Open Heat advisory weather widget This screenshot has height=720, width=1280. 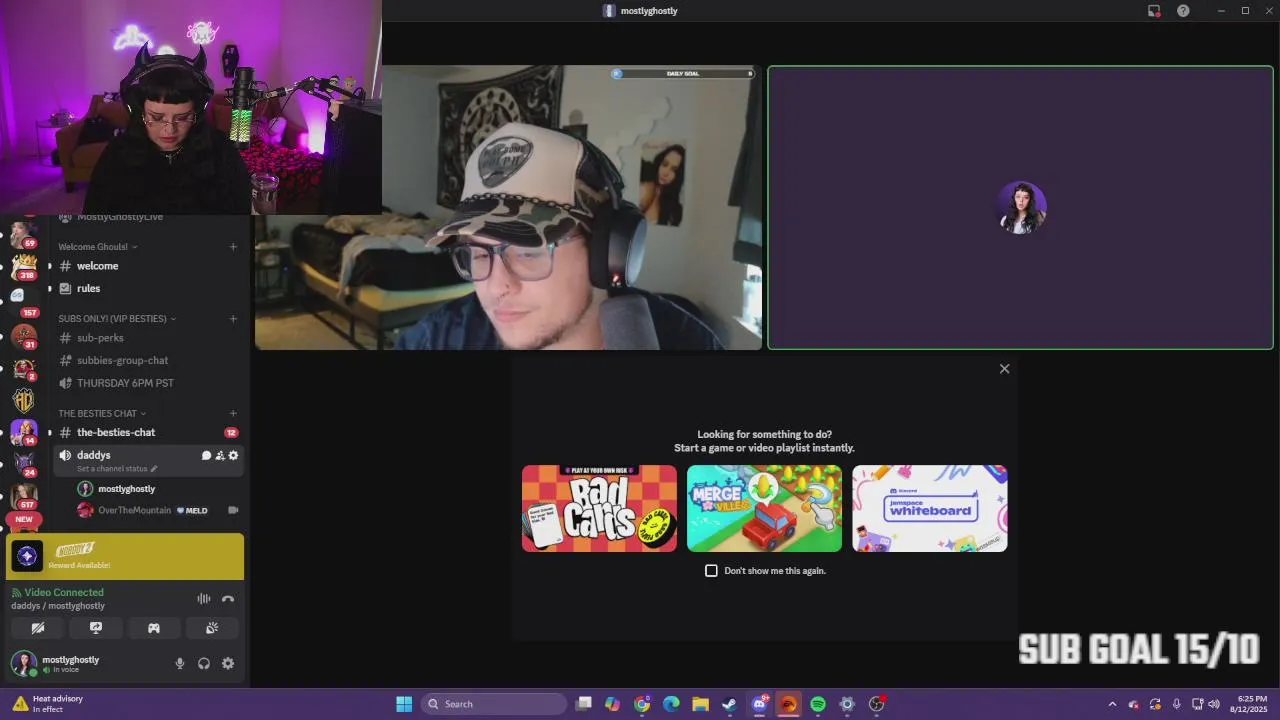50,704
